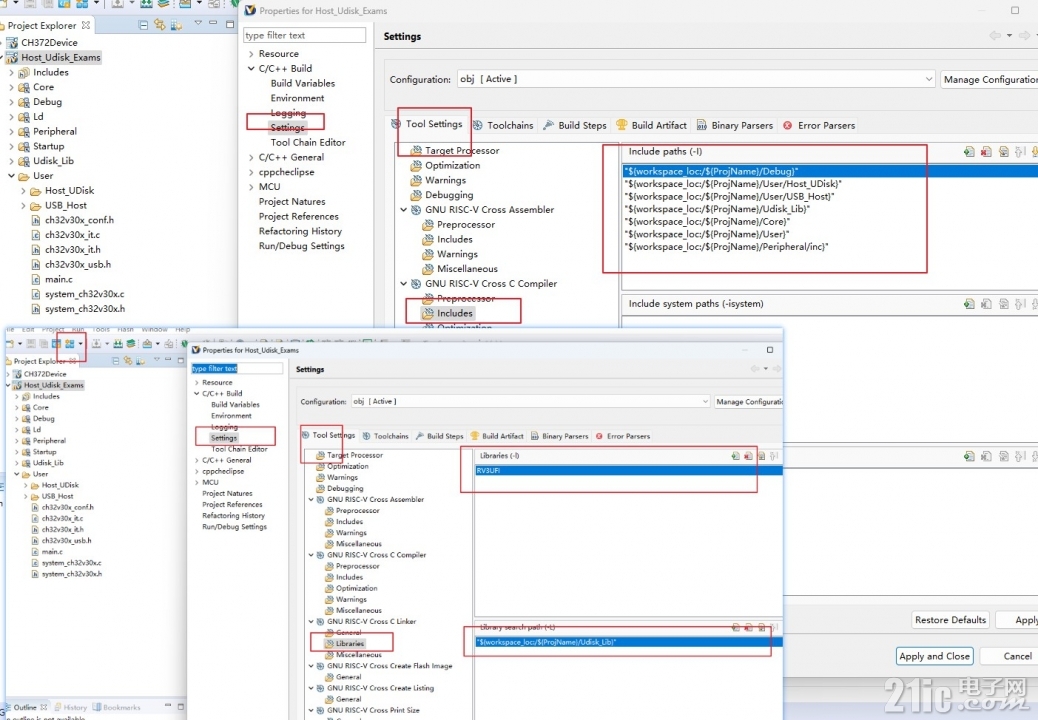The height and width of the screenshot is (720, 1038).
Task: Click the delete icon for Include paths (-I)
Action: (986, 152)
